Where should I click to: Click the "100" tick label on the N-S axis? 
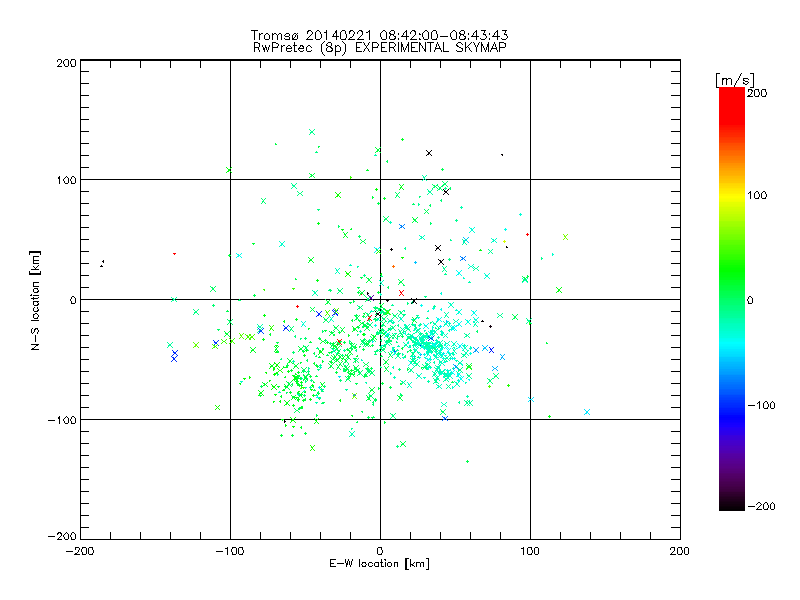click(66, 180)
